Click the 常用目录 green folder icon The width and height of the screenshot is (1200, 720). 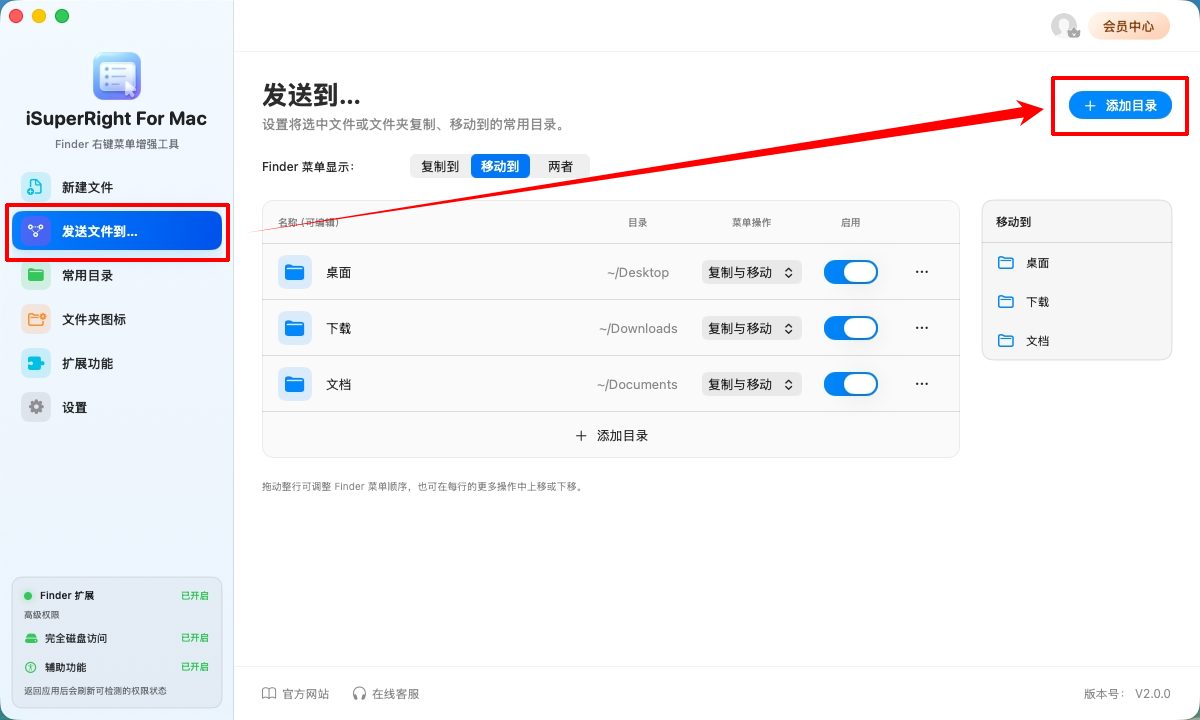[x=36, y=275]
